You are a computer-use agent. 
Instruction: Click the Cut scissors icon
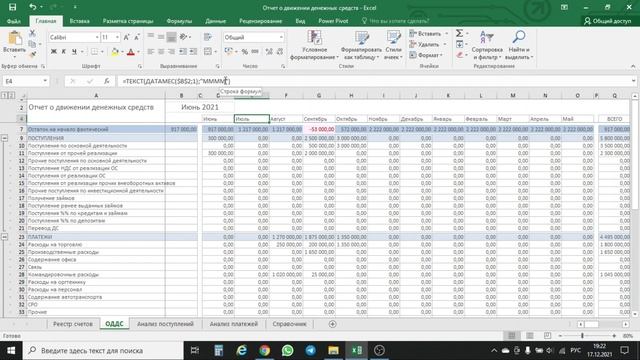click(32, 33)
